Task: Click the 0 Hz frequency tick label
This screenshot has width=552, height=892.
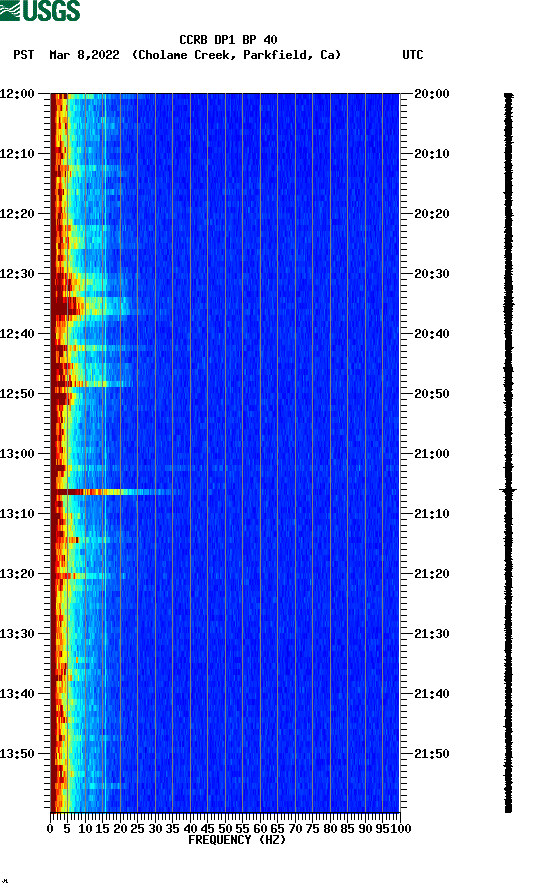Action: 51,829
